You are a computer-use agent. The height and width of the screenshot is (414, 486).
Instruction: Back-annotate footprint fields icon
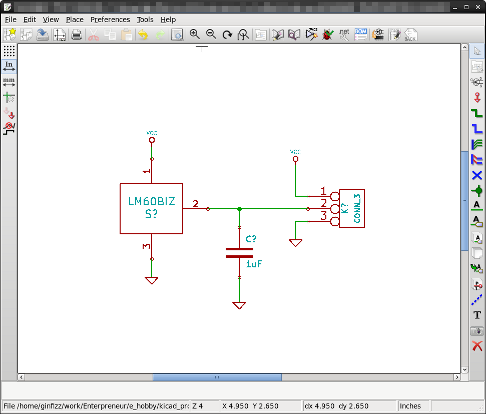point(411,35)
